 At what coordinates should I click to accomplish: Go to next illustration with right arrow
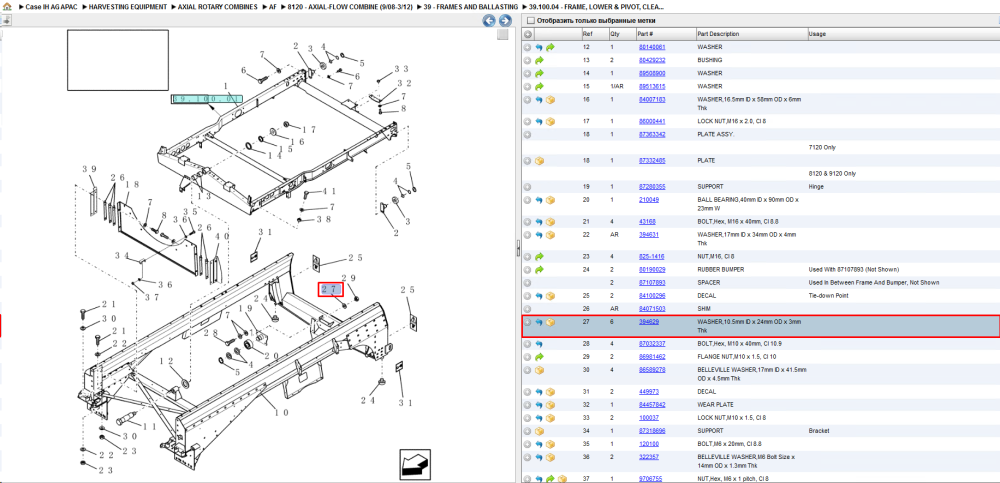tap(504, 21)
